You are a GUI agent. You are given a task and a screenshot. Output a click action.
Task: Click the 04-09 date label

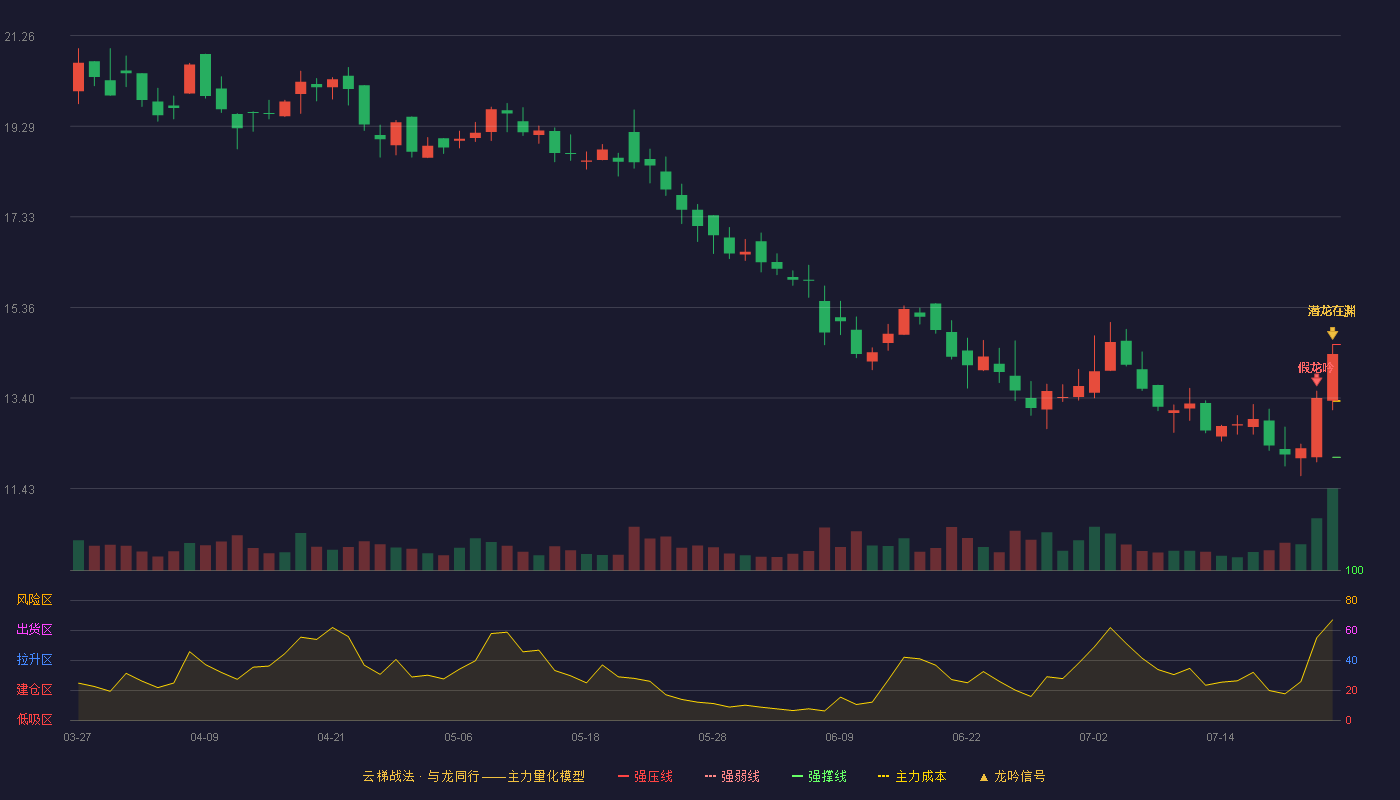coord(204,737)
